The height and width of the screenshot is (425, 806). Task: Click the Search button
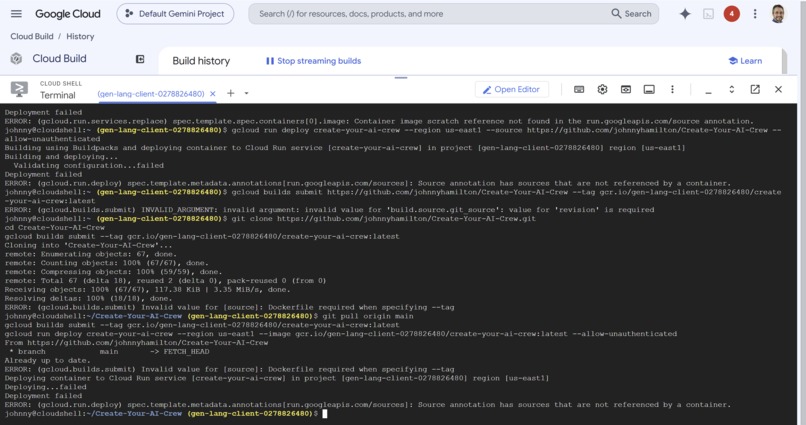click(631, 14)
